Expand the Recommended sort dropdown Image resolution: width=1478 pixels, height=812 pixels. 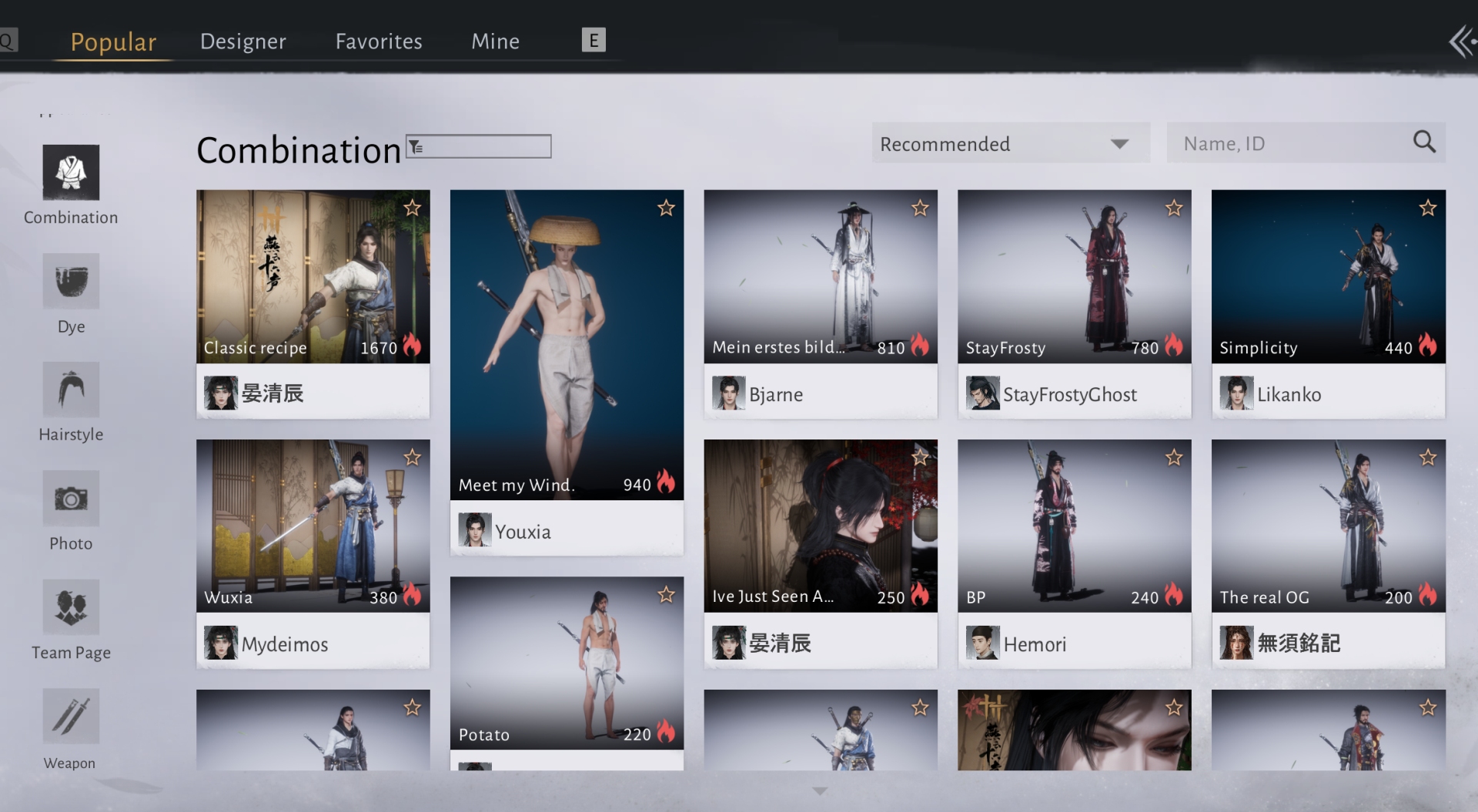(1009, 144)
